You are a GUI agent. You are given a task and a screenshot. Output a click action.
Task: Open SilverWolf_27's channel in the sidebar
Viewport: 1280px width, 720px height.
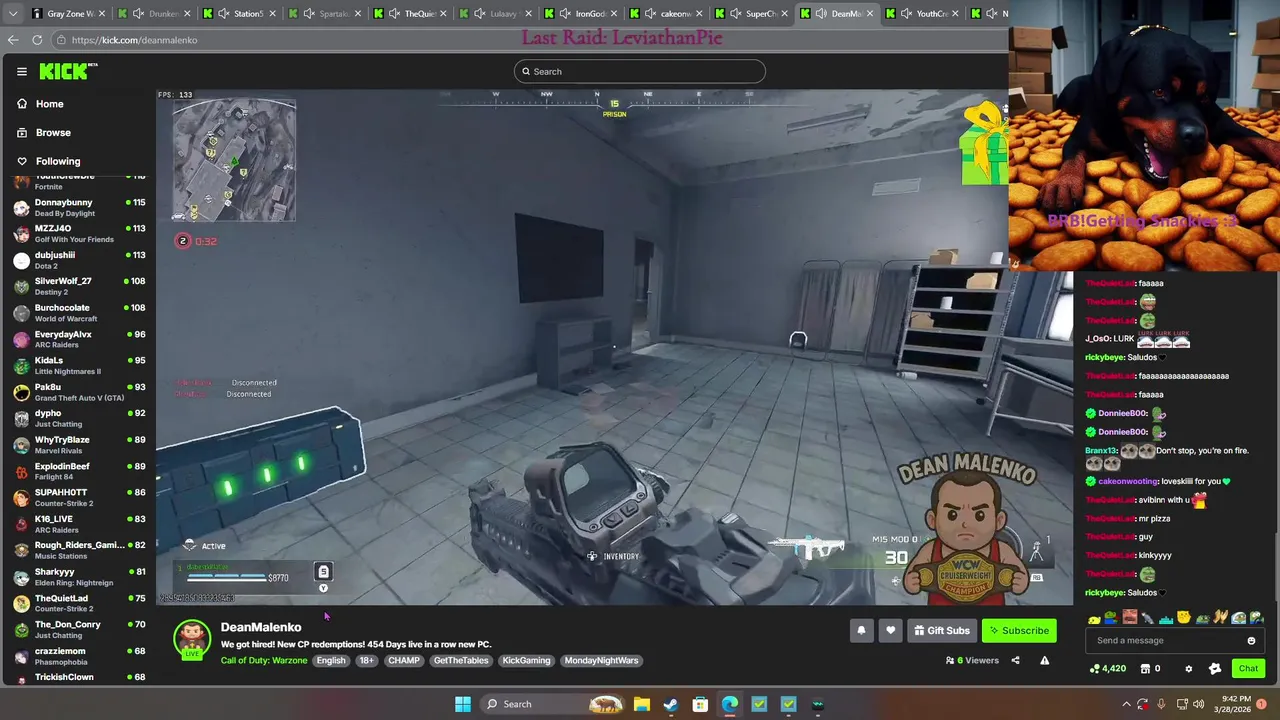coord(78,286)
